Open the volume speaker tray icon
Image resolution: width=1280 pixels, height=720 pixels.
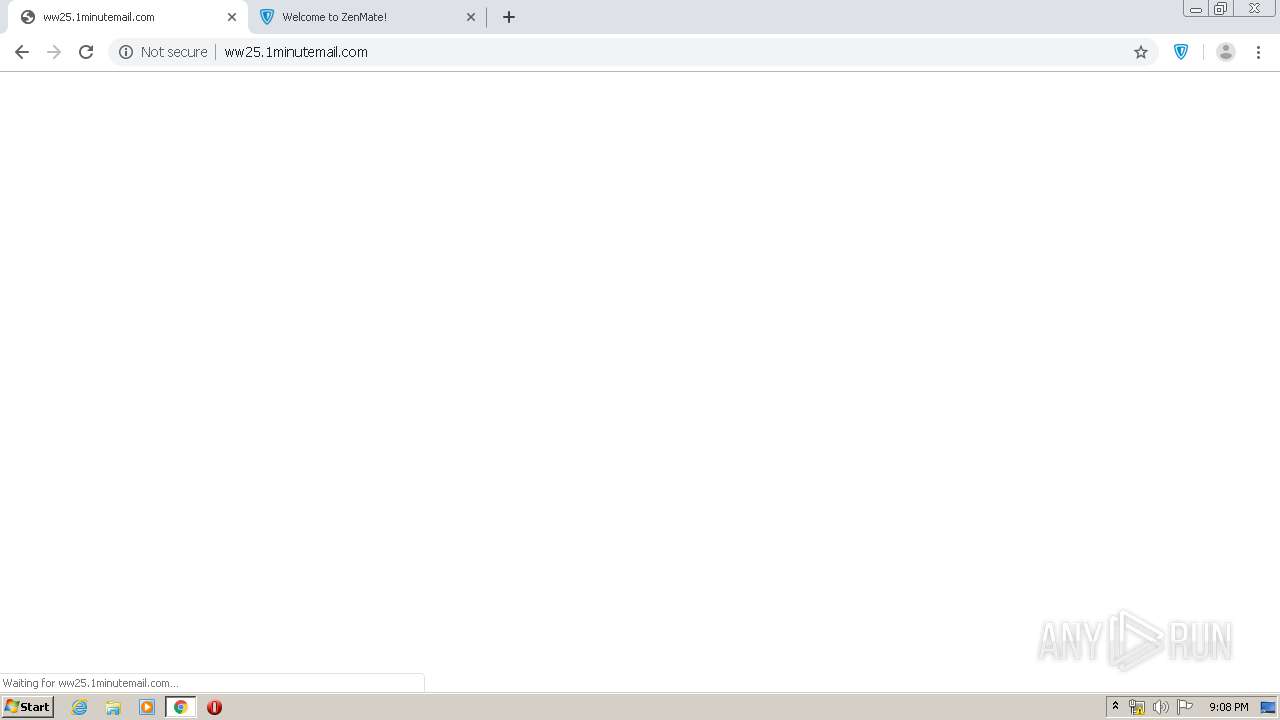coord(1161,707)
